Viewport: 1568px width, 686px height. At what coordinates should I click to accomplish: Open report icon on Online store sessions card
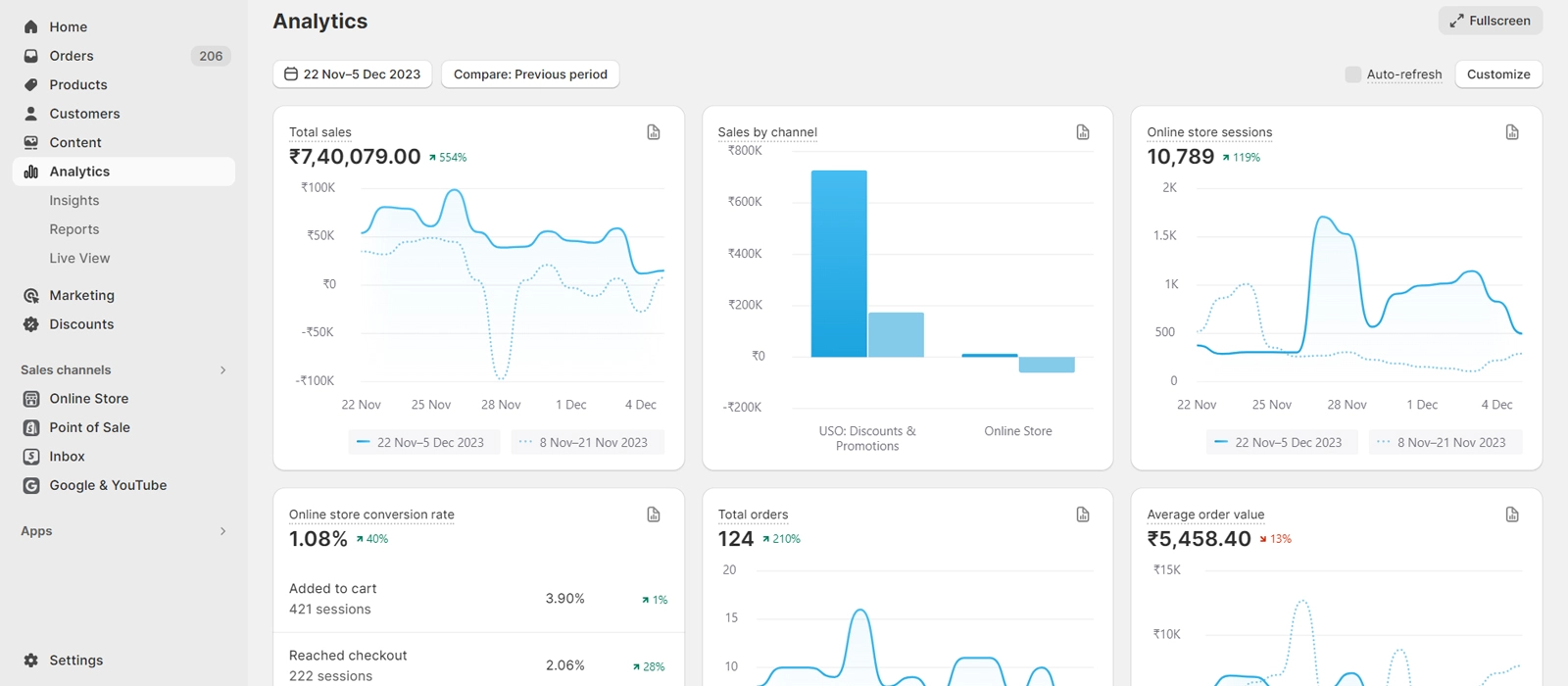pos(1512,132)
